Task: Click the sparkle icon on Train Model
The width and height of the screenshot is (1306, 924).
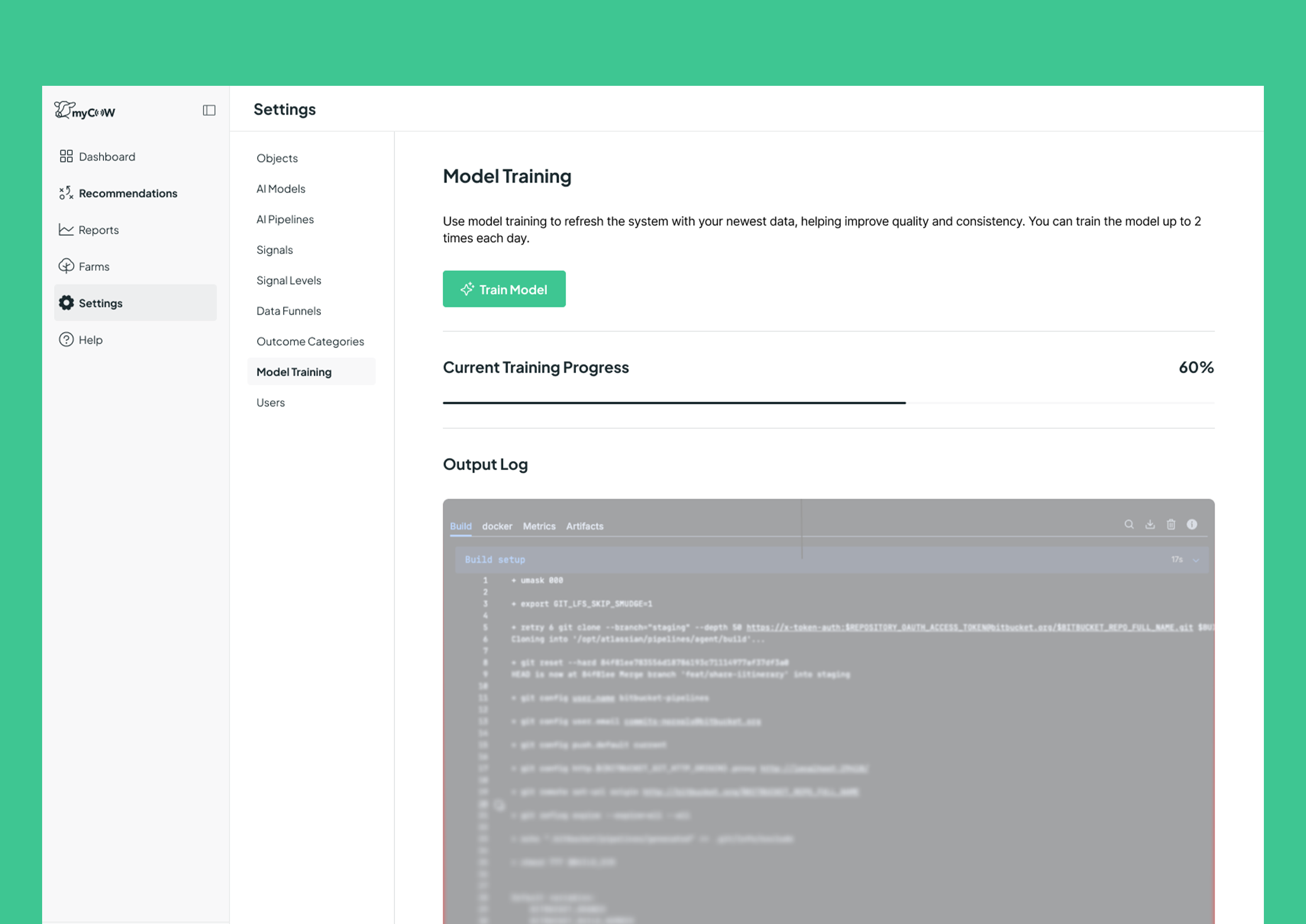Action: [467, 289]
